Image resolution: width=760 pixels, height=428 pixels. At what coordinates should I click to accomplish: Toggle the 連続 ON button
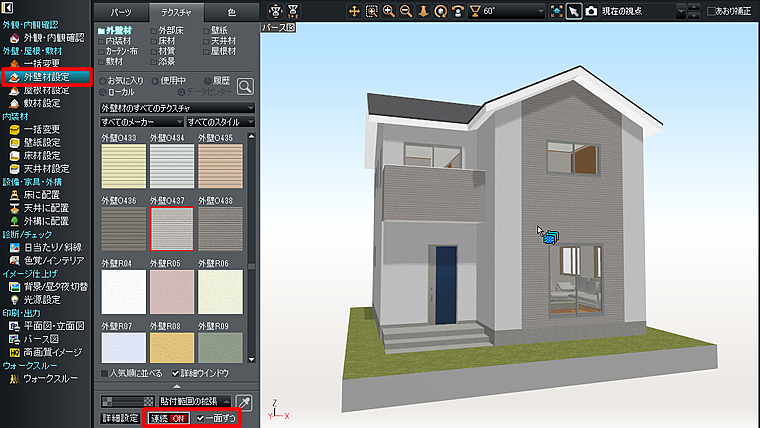point(168,418)
